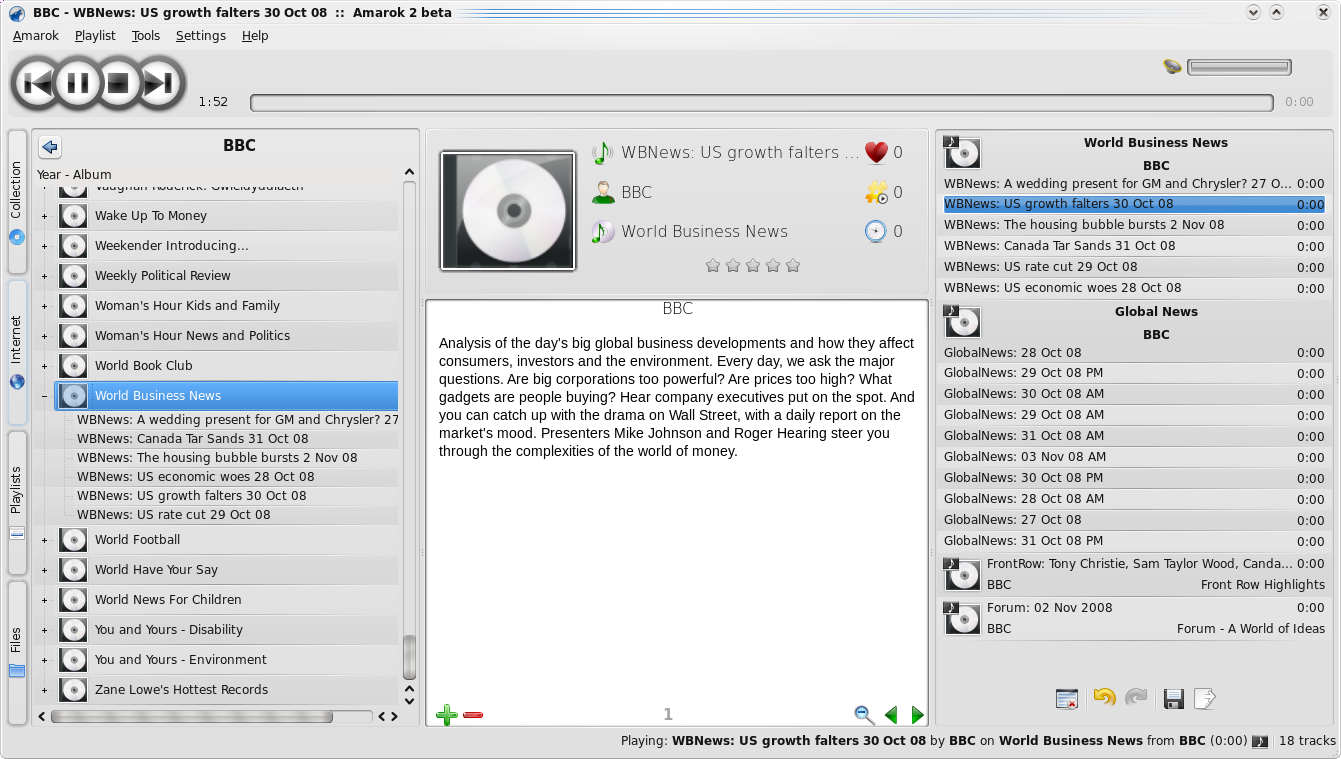Viewport: 1341px width, 759px height.
Task: Expand Weekly Political Review tree node
Action: (44, 276)
